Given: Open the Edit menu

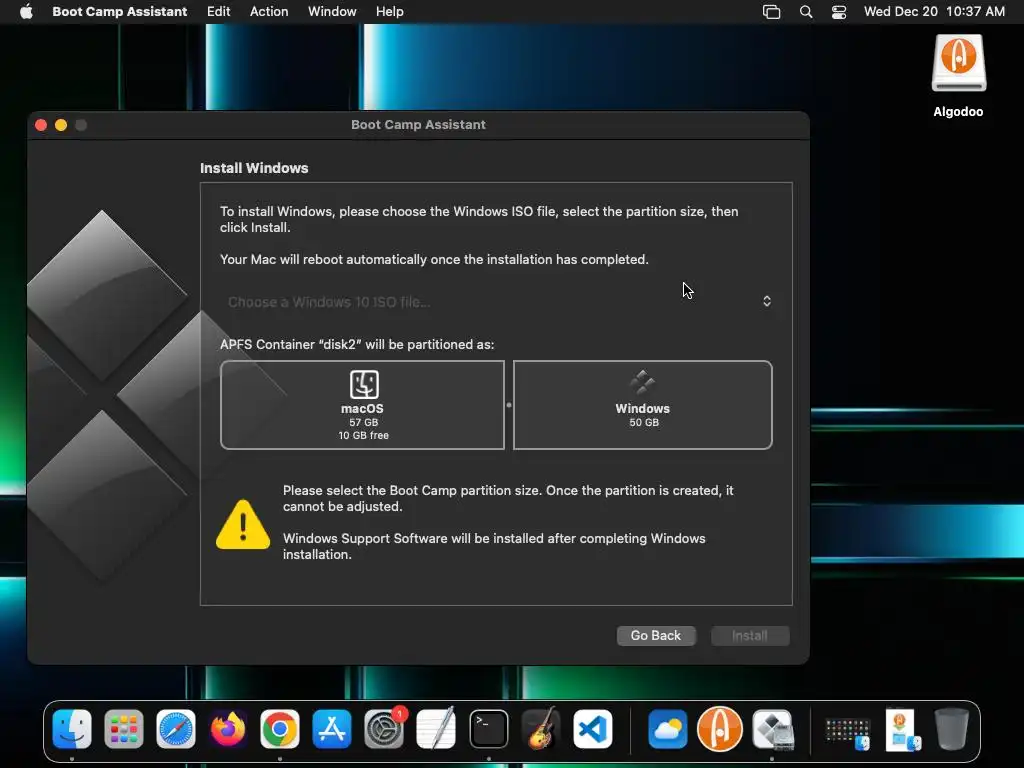Looking at the screenshot, I should [218, 11].
